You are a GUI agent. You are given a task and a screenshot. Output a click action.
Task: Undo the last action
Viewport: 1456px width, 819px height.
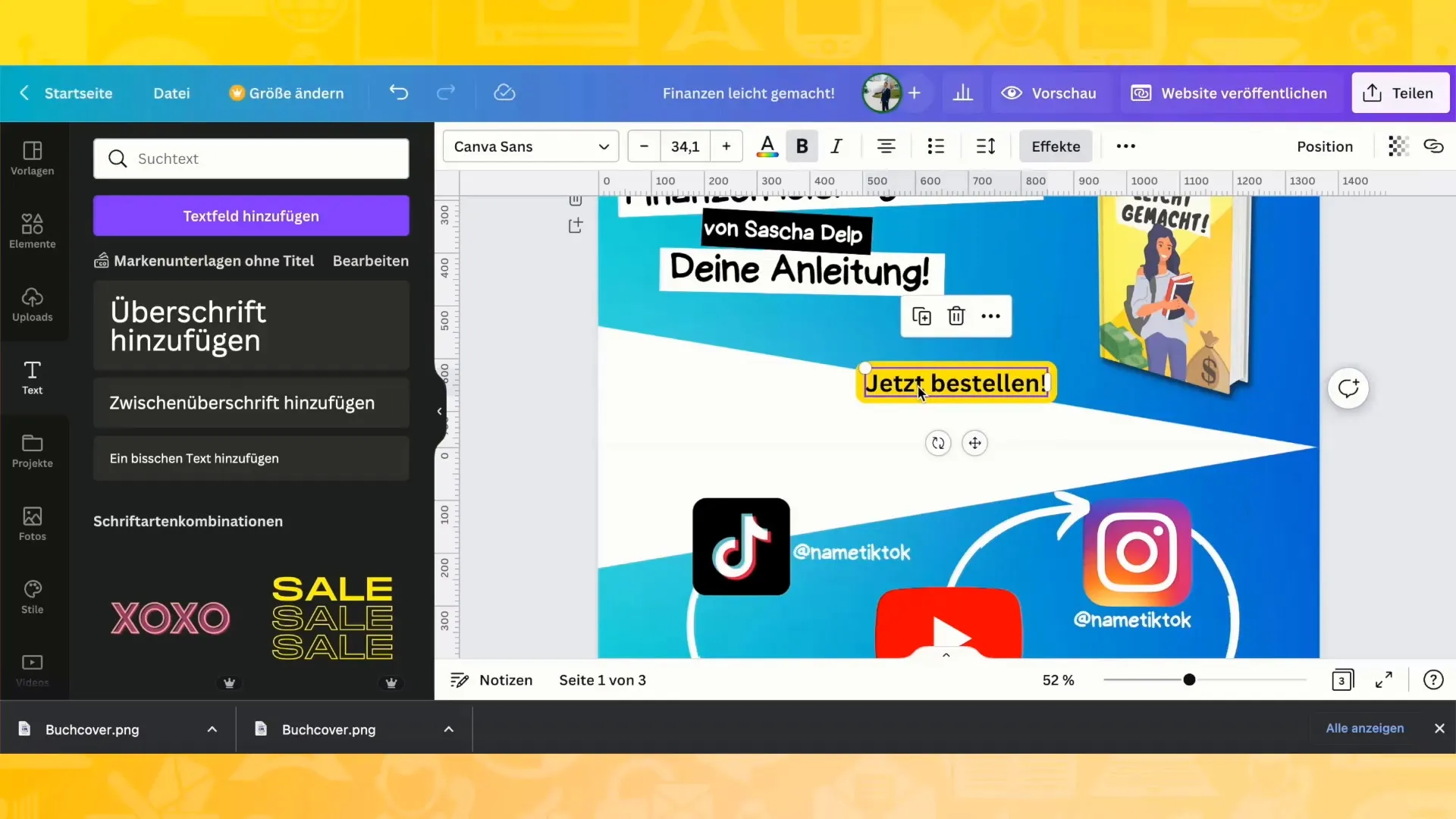click(399, 93)
